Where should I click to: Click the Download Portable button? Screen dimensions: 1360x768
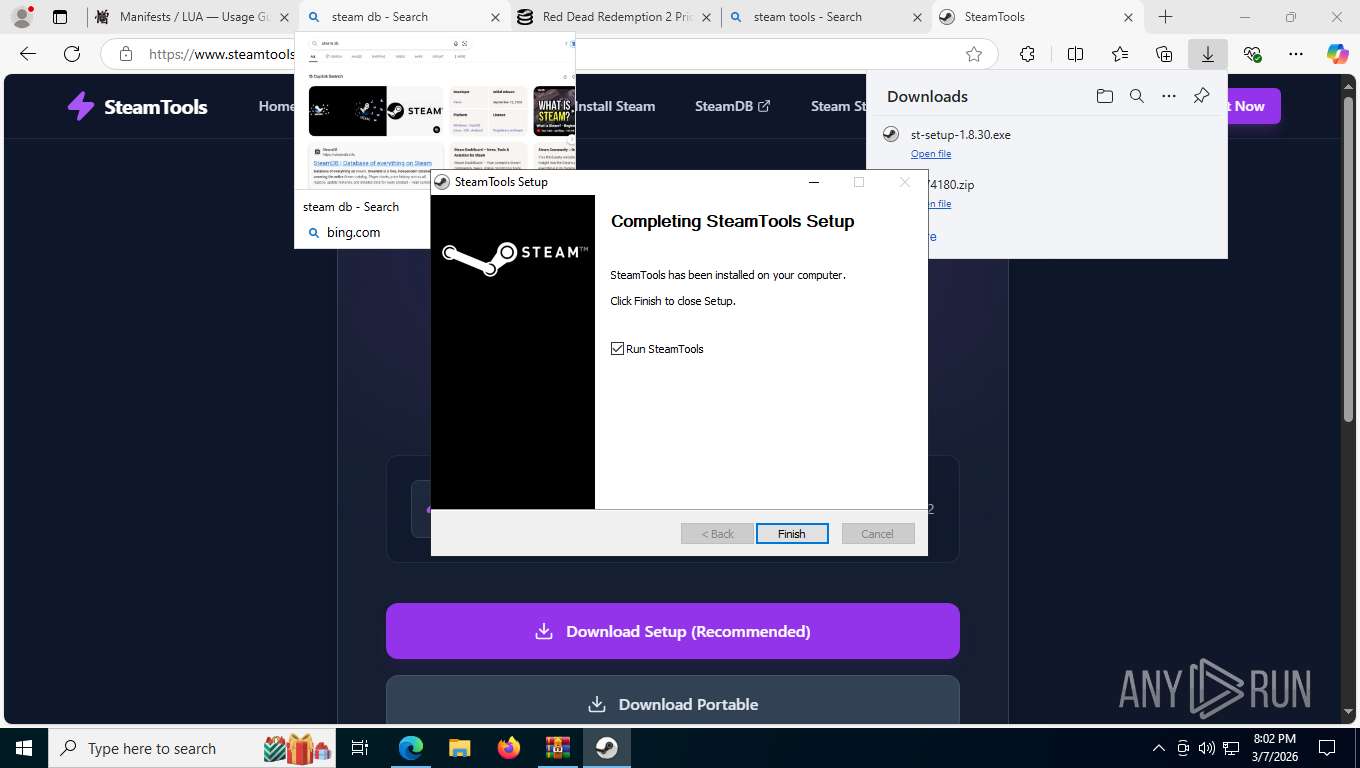[x=673, y=704]
